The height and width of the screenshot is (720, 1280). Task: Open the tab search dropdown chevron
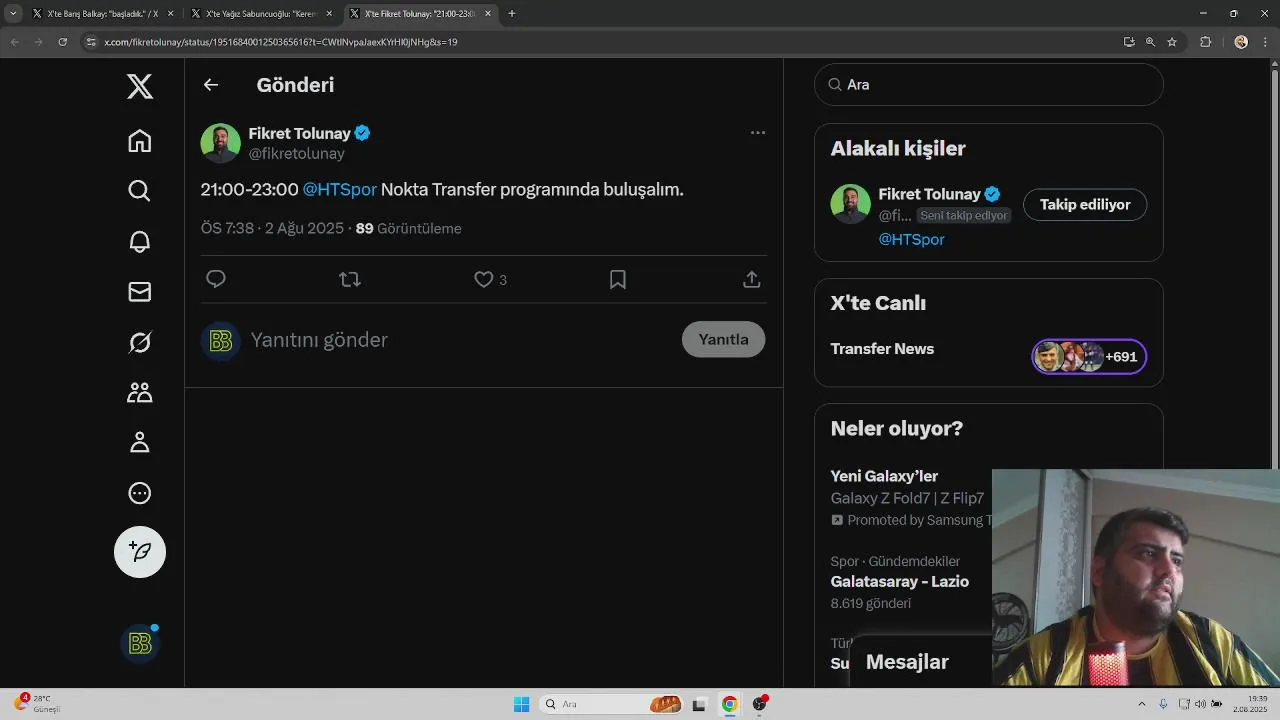(x=13, y=14)
